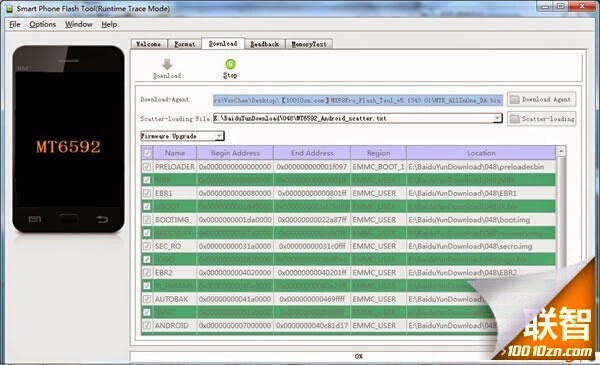600x365 pixels.
Task: Select the Download tab
Action: (223, 44)
